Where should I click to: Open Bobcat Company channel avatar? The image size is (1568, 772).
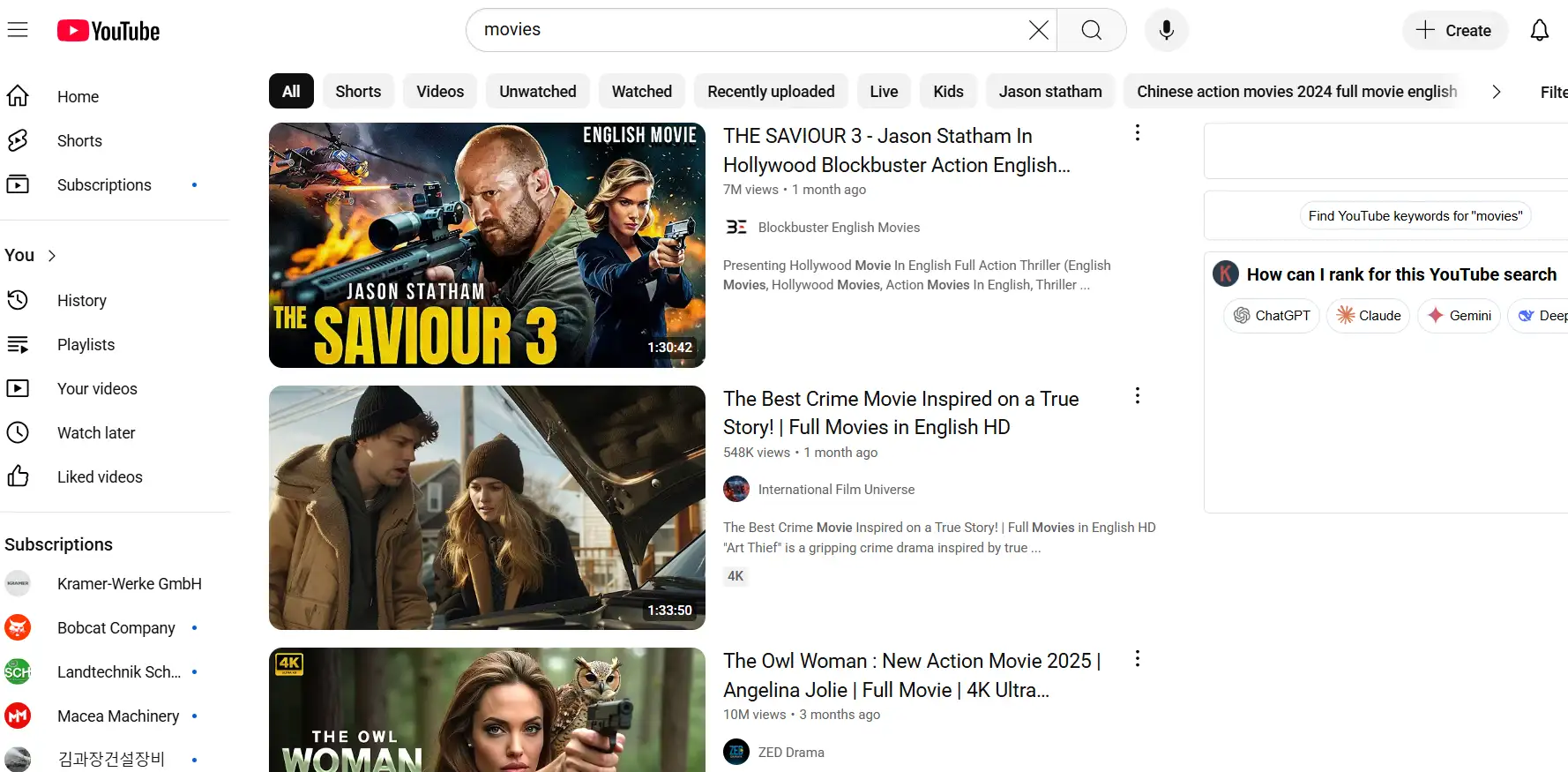coord(18,627)
